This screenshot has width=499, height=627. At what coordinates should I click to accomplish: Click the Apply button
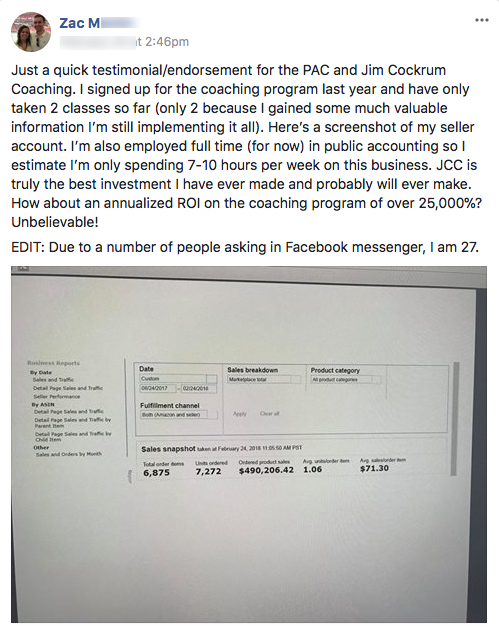tap(240, 413)
